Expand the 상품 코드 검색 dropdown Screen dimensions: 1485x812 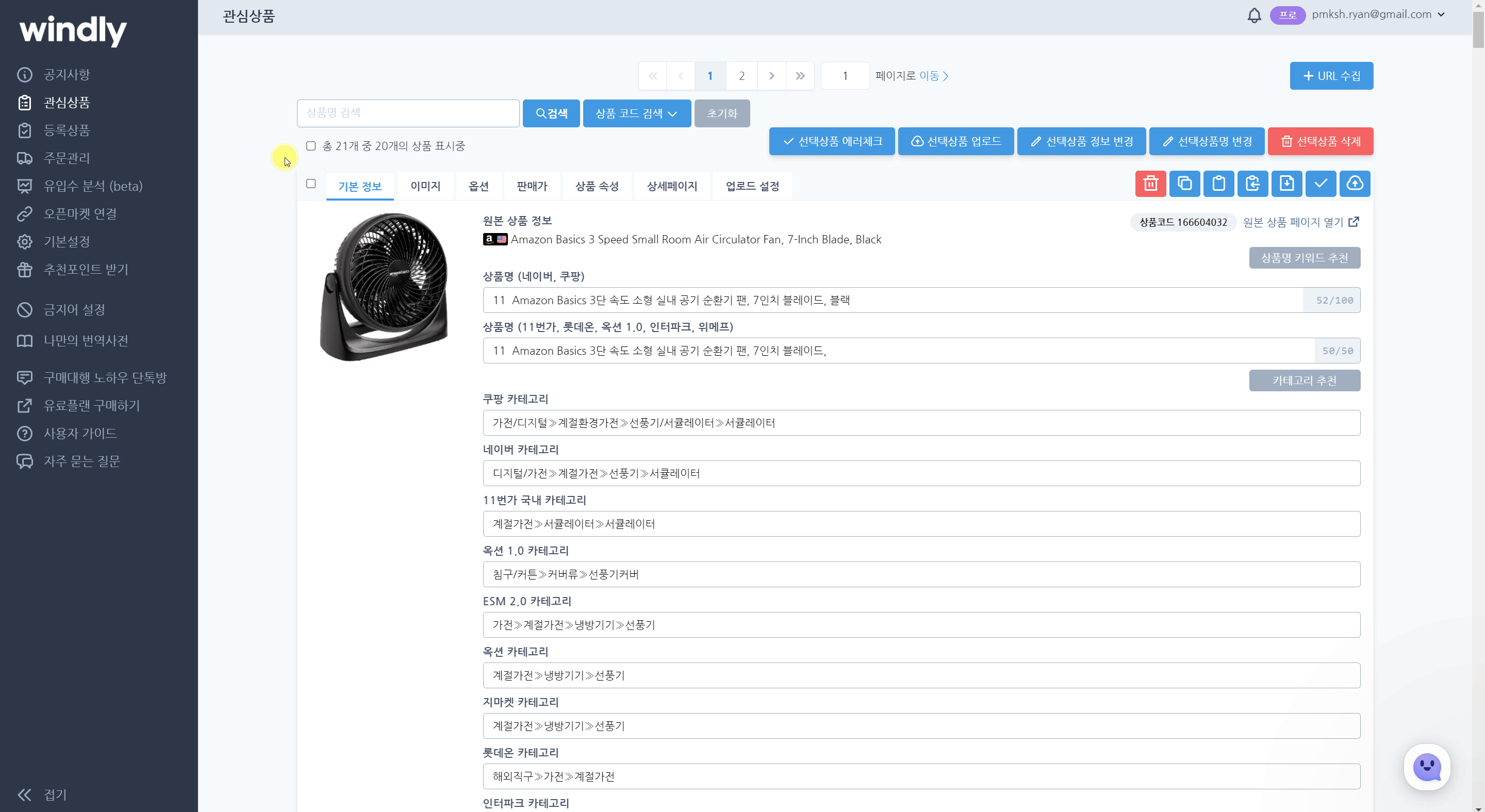636,113
